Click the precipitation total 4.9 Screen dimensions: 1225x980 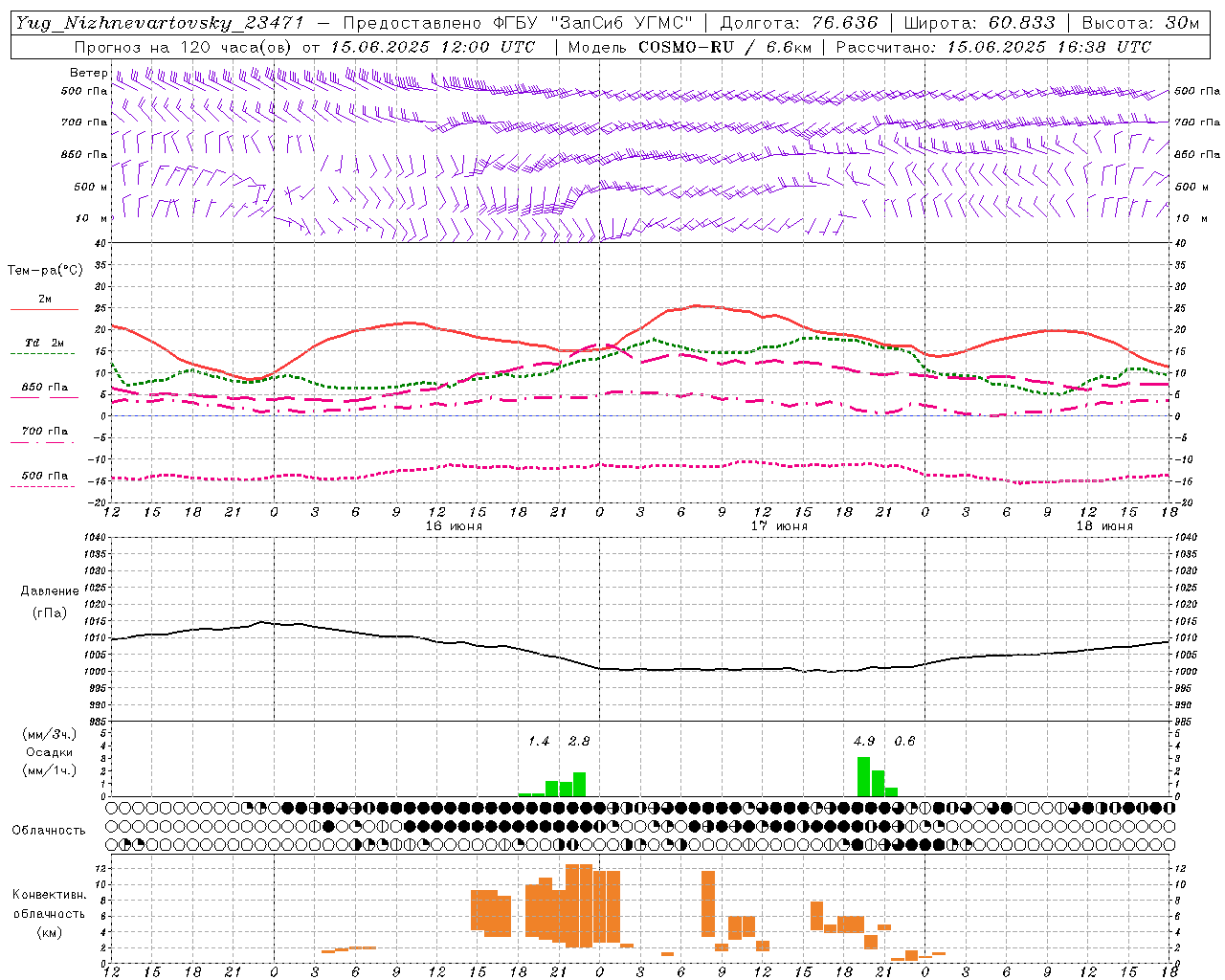[864, 741]
